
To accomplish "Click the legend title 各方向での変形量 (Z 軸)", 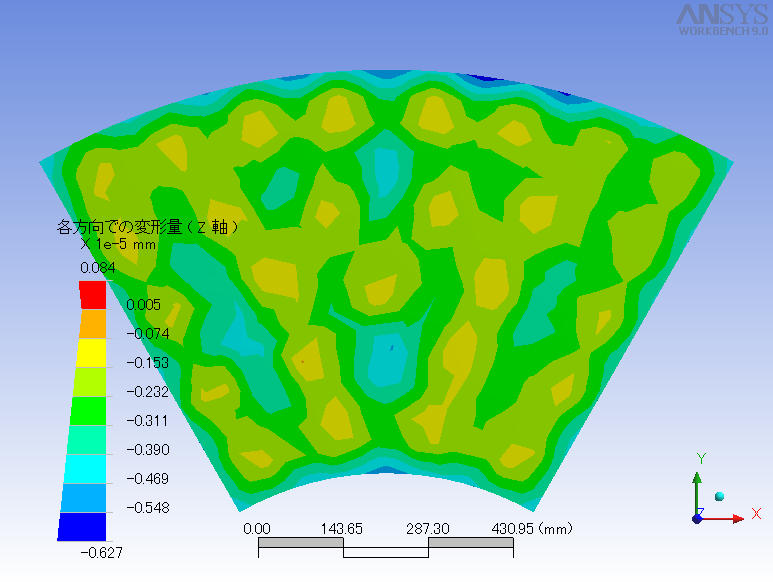I will [147, 227].
